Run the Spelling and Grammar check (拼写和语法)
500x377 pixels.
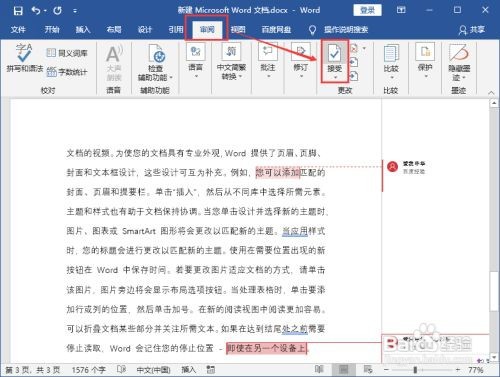(x=24, y=58)
